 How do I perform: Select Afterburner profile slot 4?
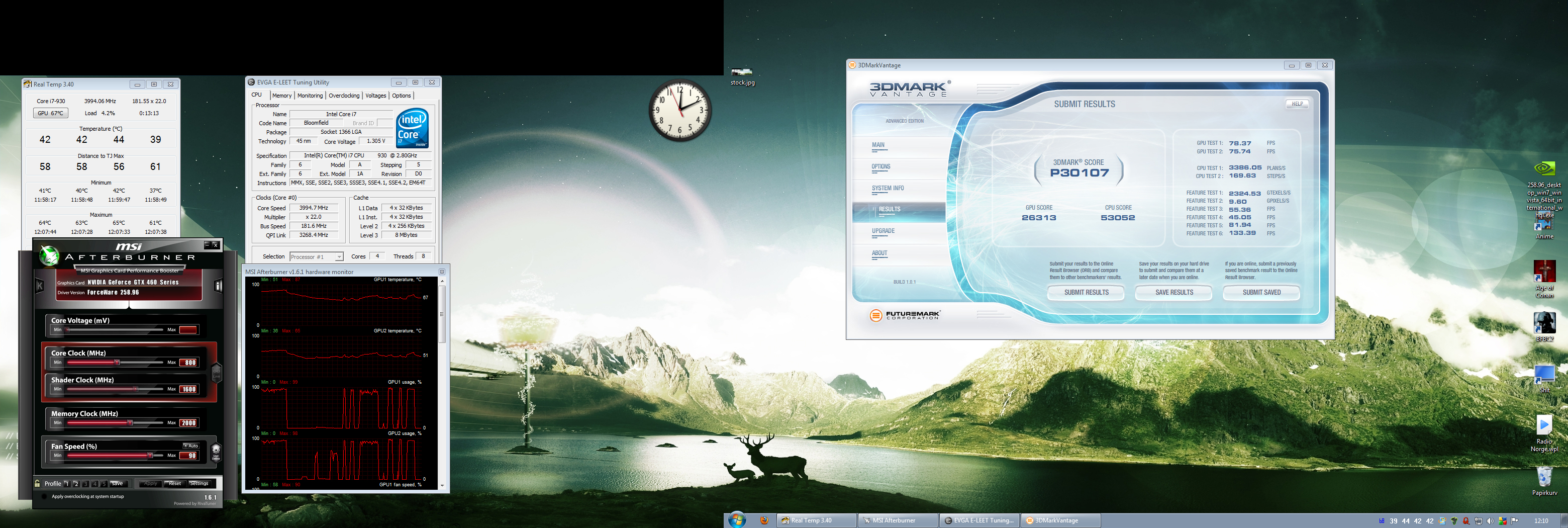coord(94,484)
